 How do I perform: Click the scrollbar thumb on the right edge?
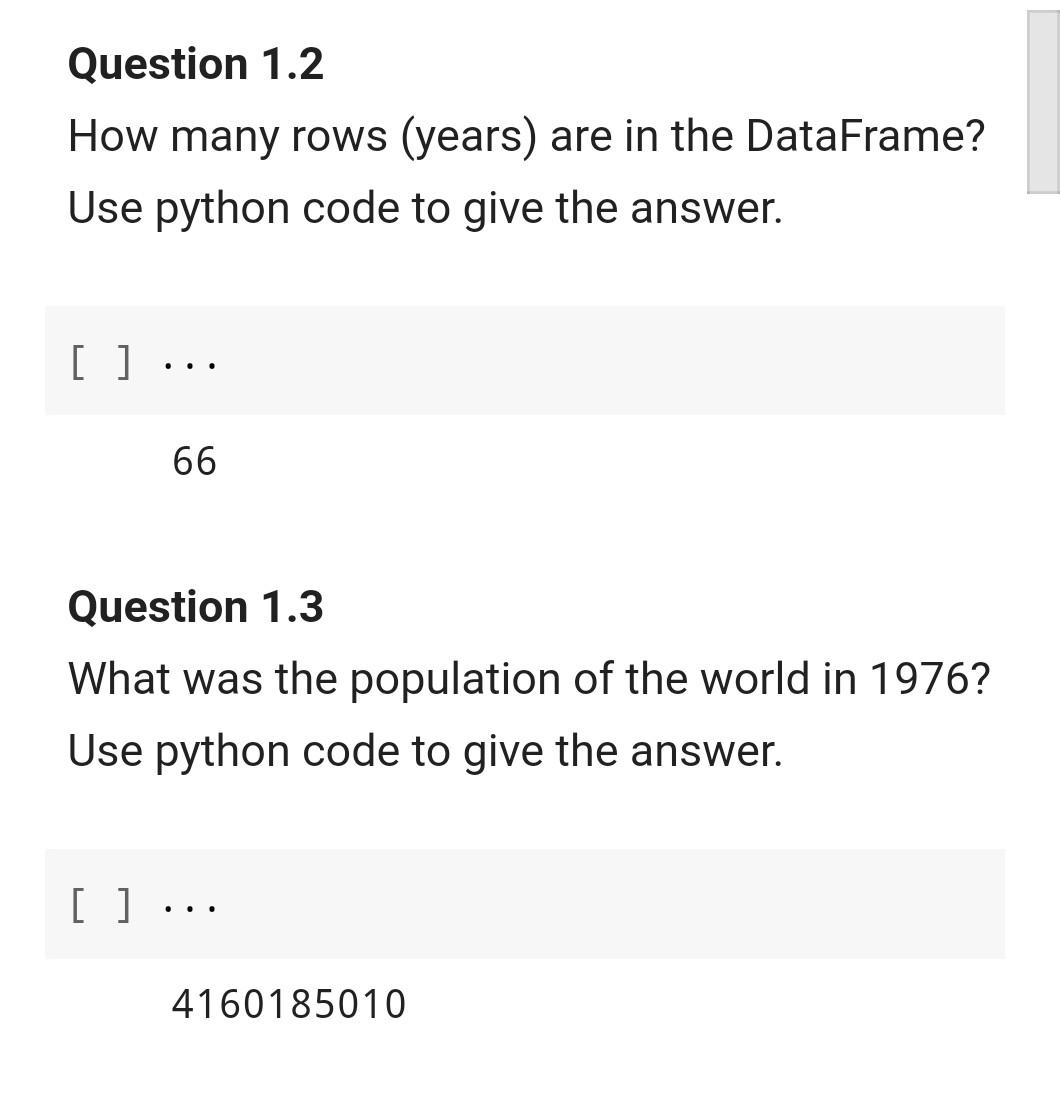click(x=1043, y=97)
